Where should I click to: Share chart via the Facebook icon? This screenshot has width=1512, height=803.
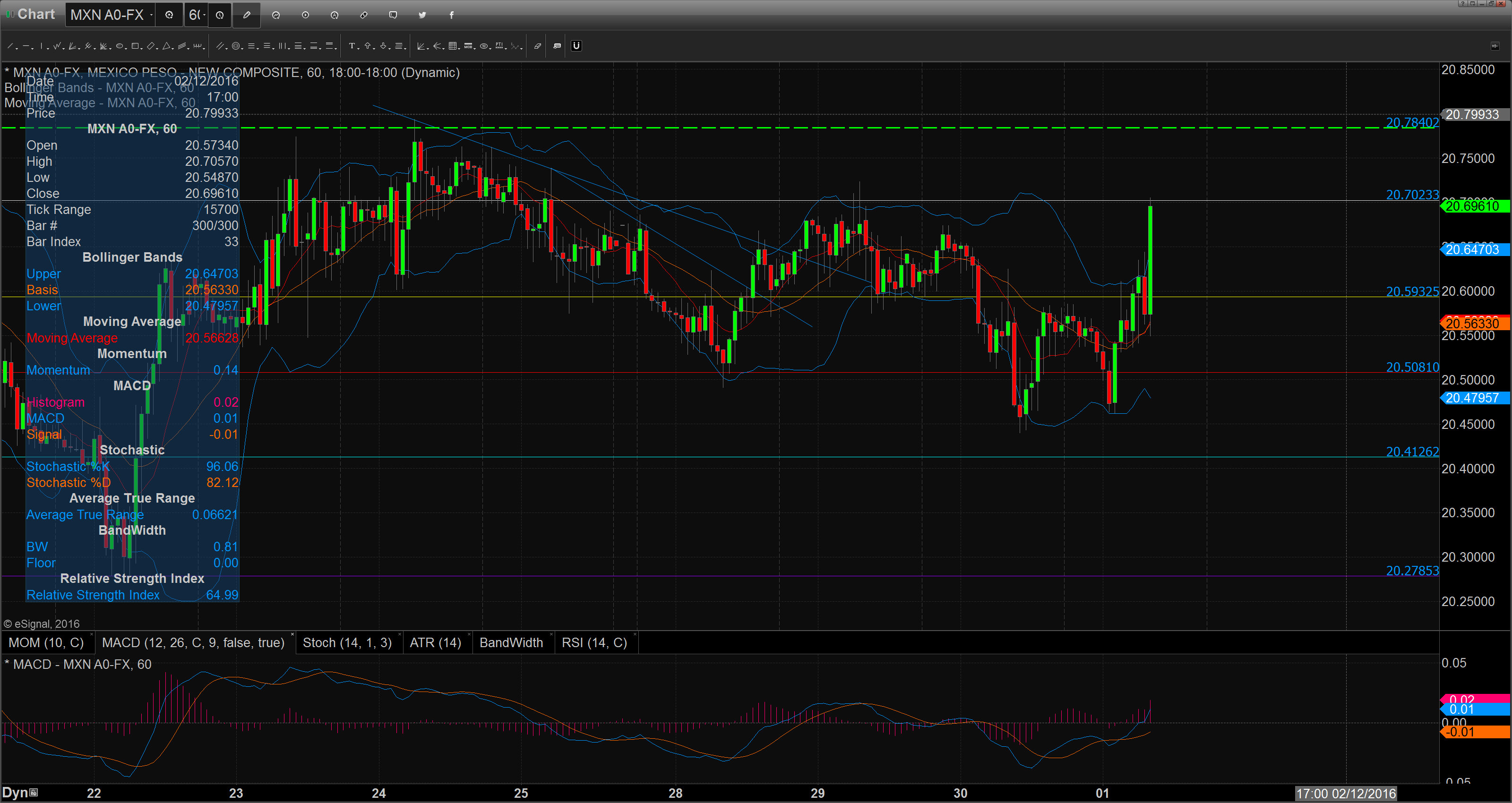(x=451, y=15)
